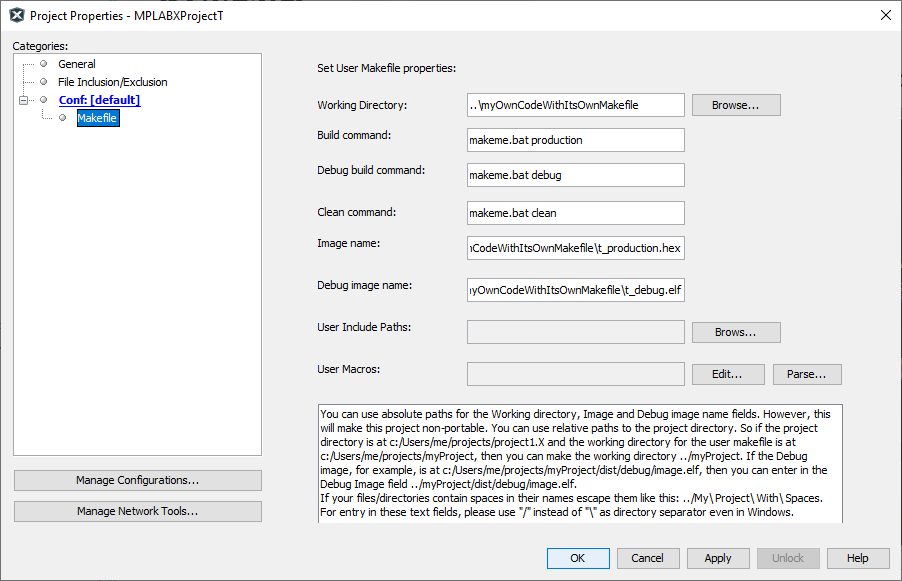Click the Parse... button

tap(806, 375)
